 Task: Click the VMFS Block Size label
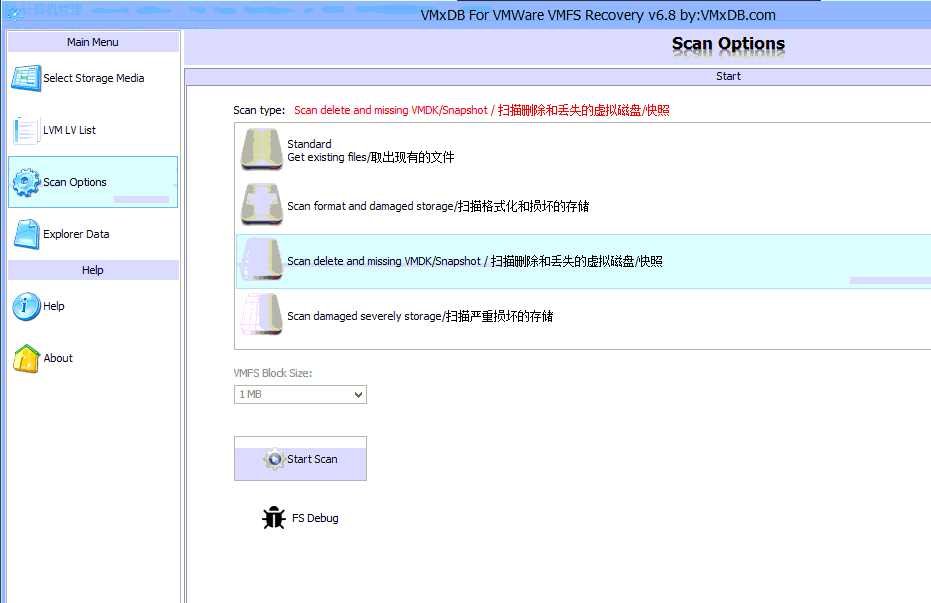coord(273,373)
